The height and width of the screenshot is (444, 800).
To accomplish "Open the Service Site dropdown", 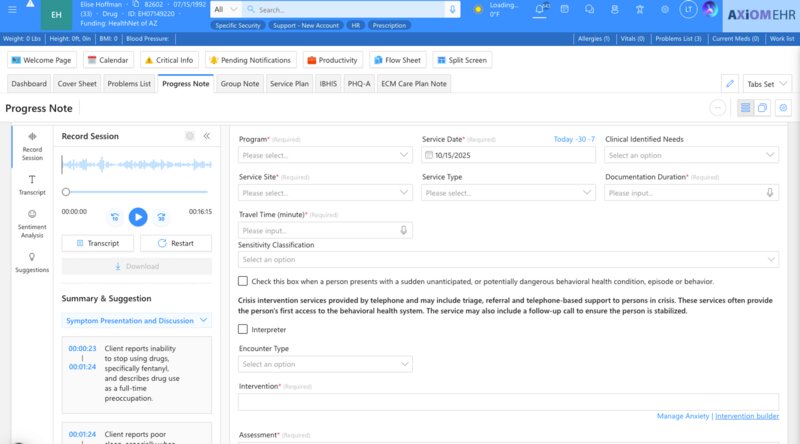I will [325, 193].
